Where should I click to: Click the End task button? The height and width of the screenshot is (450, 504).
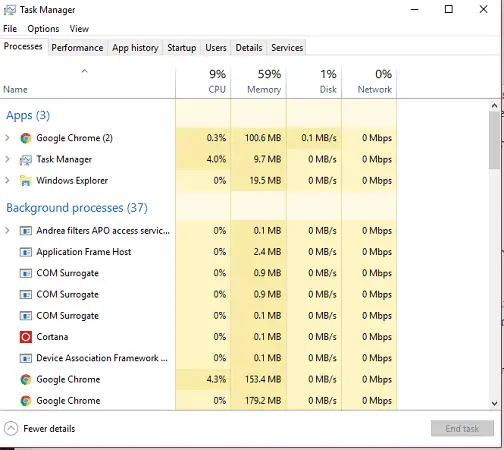coord(462,428)
